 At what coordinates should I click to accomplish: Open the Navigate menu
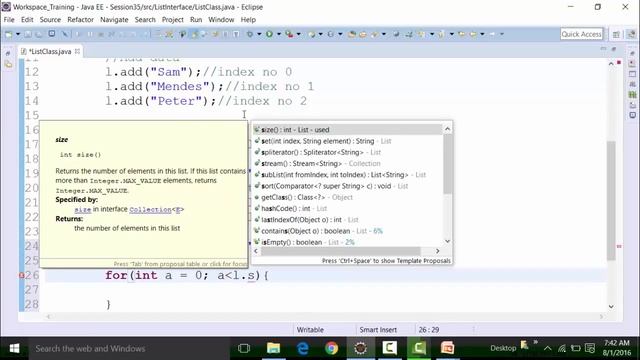pyautogui.click(x=114, y=20)
